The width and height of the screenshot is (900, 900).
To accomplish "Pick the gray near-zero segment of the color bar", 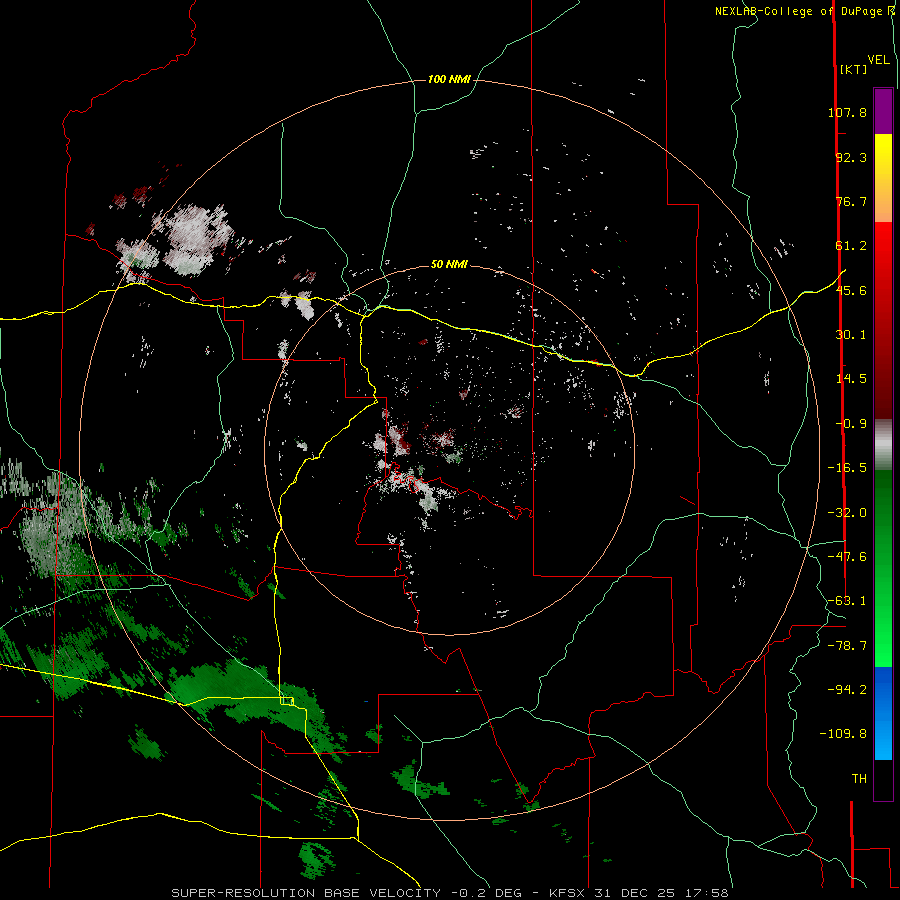I will [883, 445].
